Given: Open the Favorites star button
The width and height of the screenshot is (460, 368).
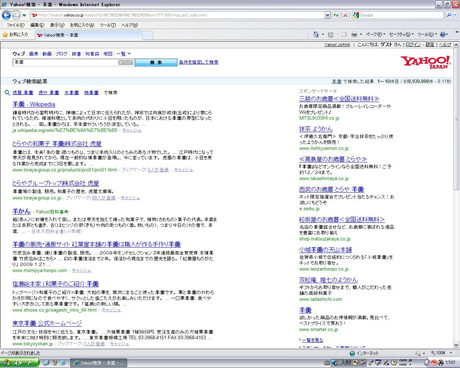Looking at the screenshot, I should click(15, 35).
